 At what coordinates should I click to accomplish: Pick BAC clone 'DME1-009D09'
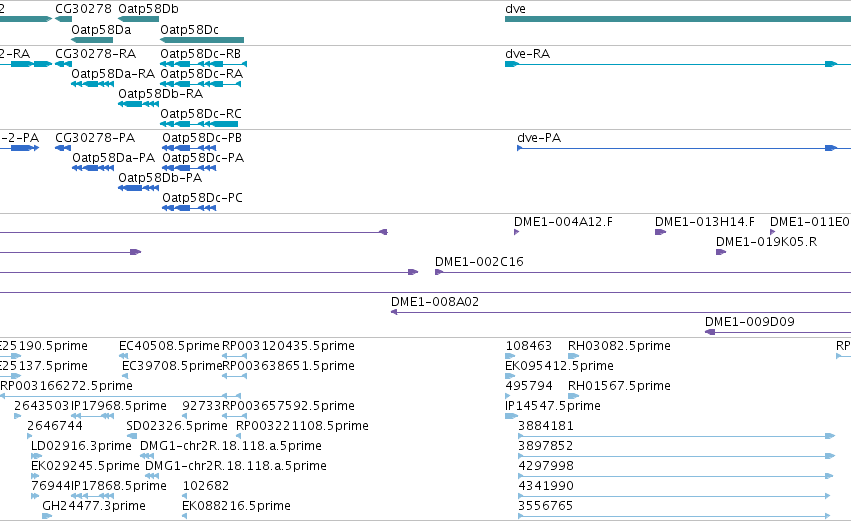click(750, 322)
